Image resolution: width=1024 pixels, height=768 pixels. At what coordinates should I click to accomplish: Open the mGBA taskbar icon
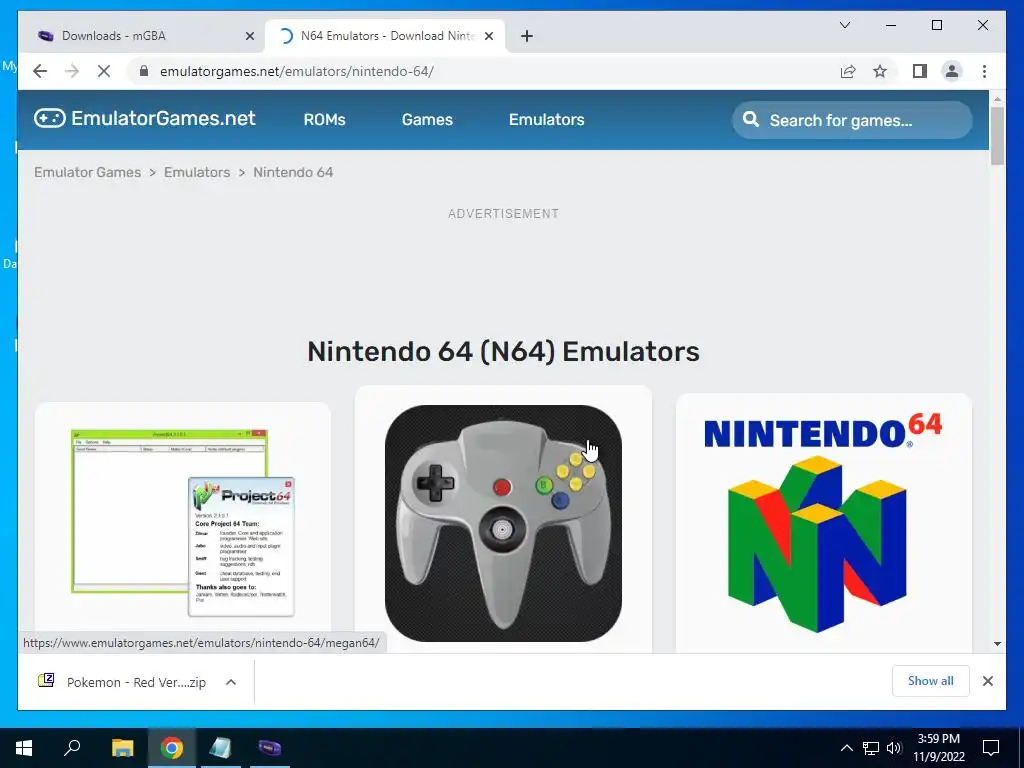(270, 748)
